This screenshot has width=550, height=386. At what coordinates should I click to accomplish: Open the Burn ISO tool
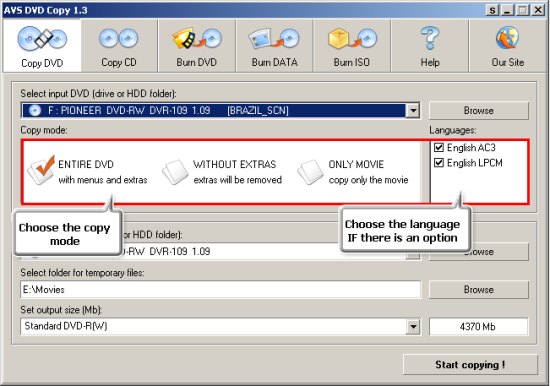(352, 46)
